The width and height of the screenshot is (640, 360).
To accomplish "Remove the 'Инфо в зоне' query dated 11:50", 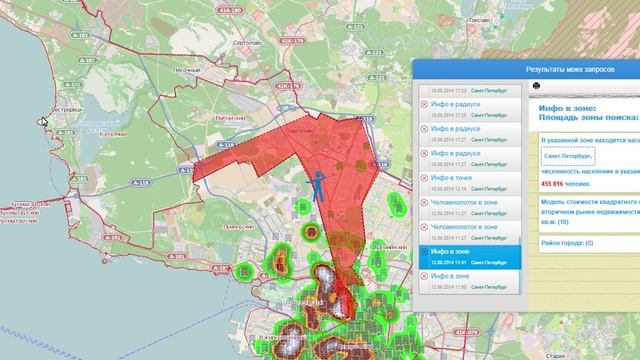I will tap(424, 276).
